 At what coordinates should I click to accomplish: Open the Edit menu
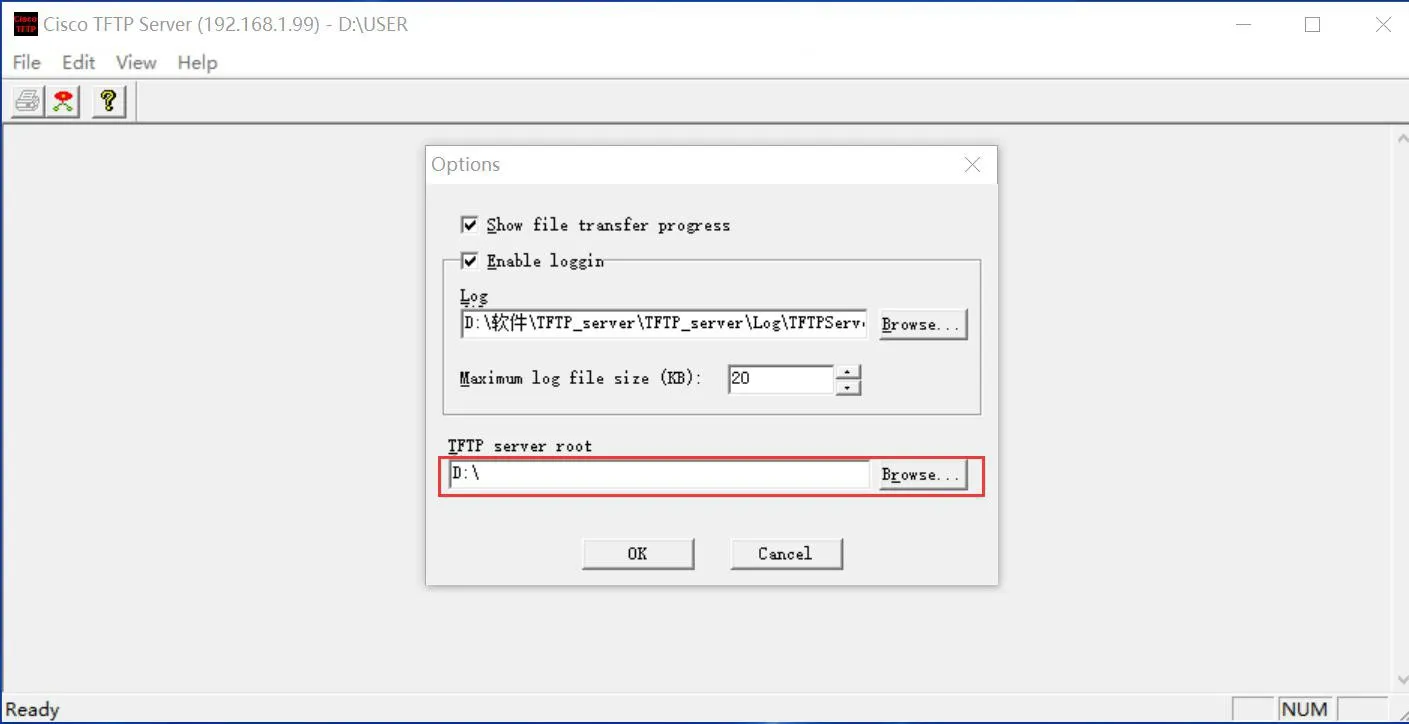click(78, 62)
